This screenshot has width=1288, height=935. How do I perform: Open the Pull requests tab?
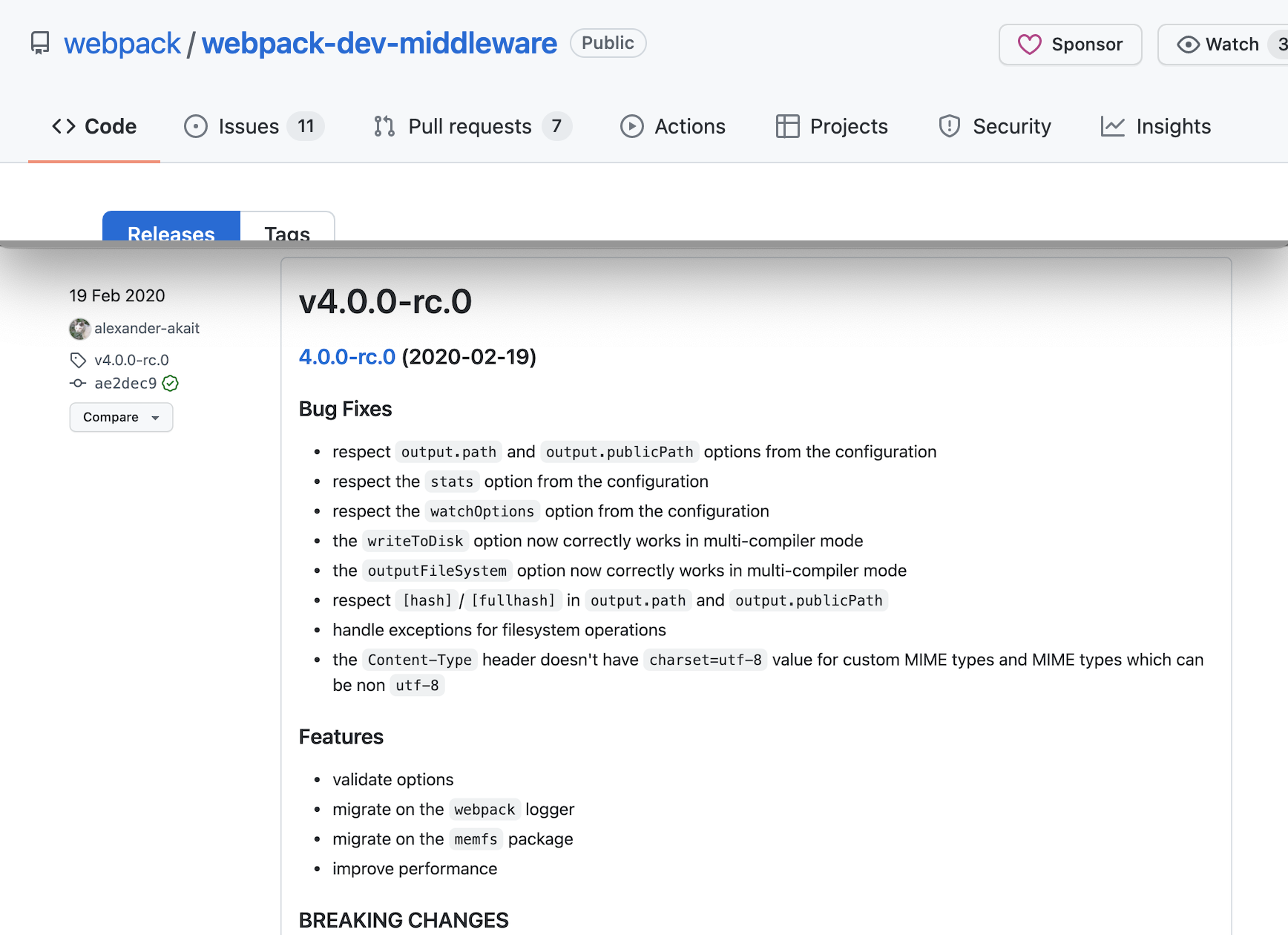(472, 126)
